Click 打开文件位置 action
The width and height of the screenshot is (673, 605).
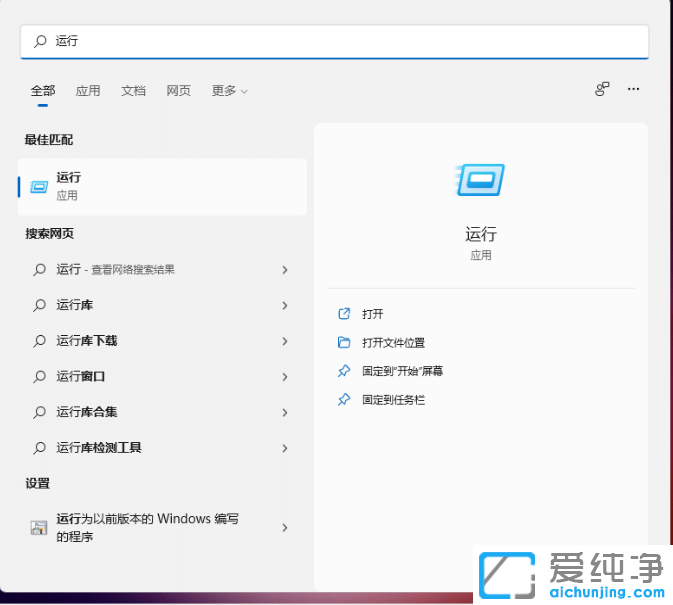pos(393,343)
